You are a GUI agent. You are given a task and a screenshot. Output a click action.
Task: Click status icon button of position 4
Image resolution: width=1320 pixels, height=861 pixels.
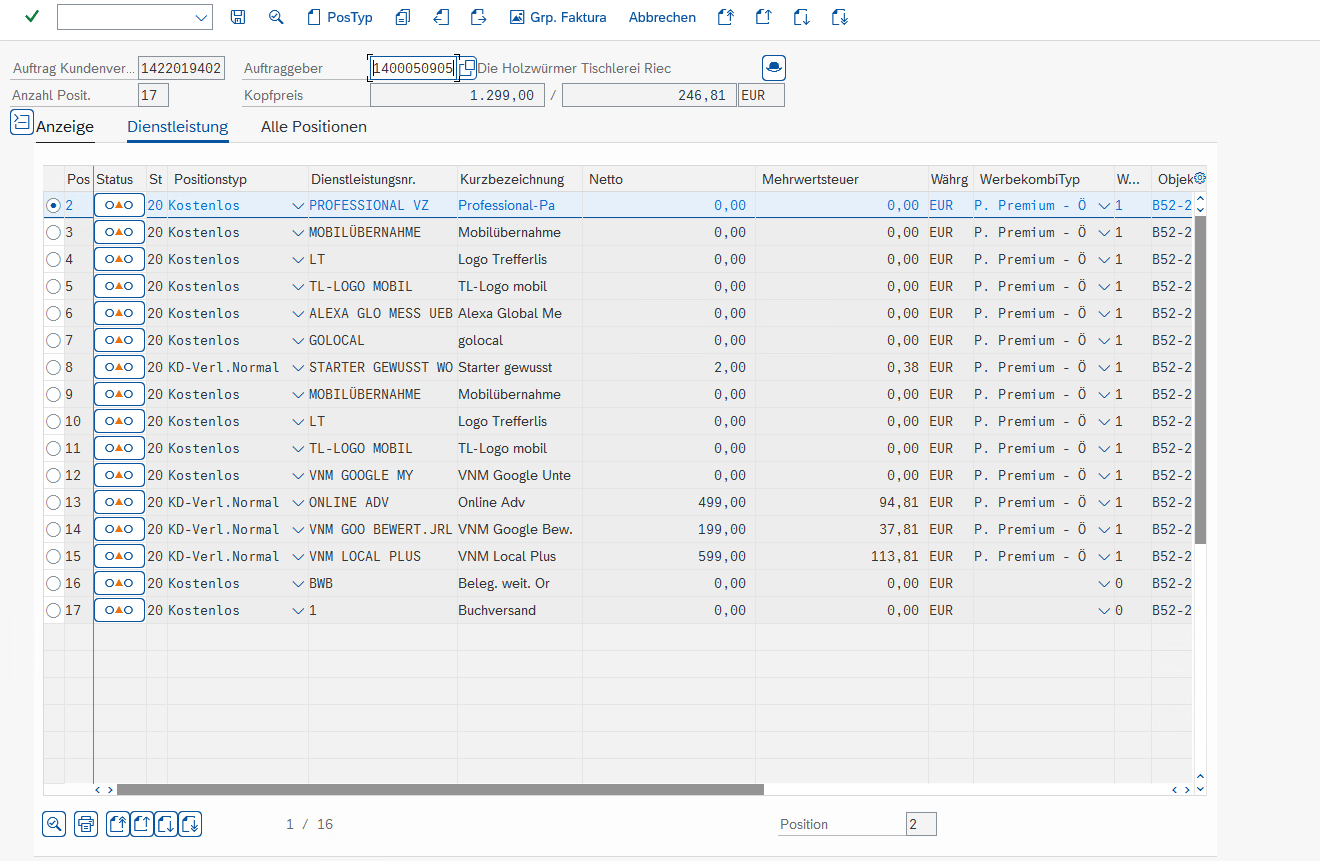[119, 259]
